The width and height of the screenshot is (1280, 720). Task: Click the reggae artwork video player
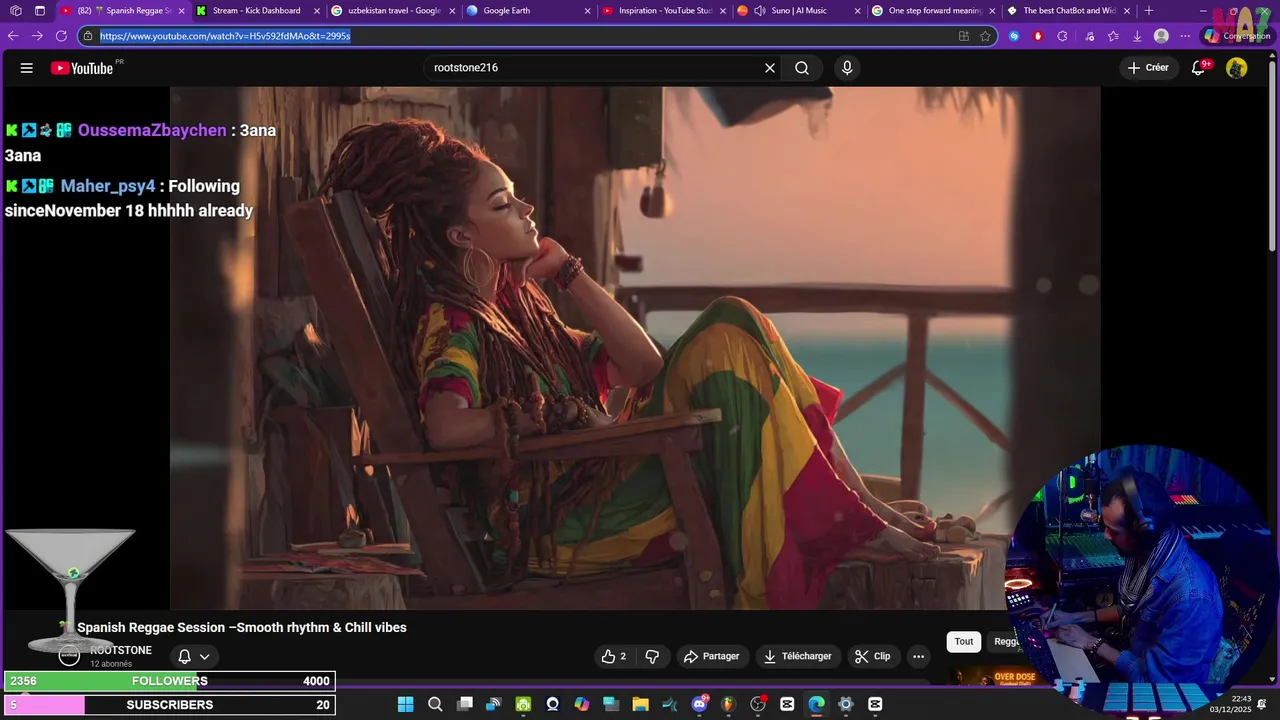tap(635, 347)
